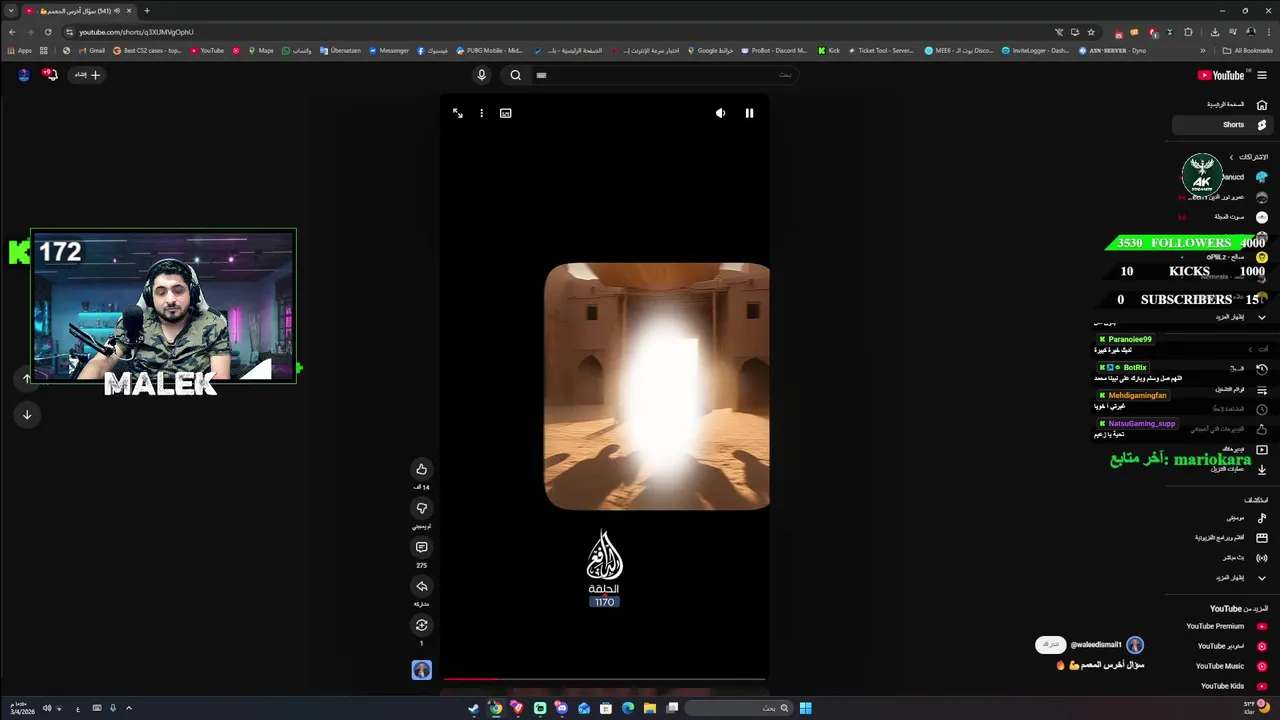
Task: Reload the page in Chrome
Action: pyautogui.click(x=47, y=32)
